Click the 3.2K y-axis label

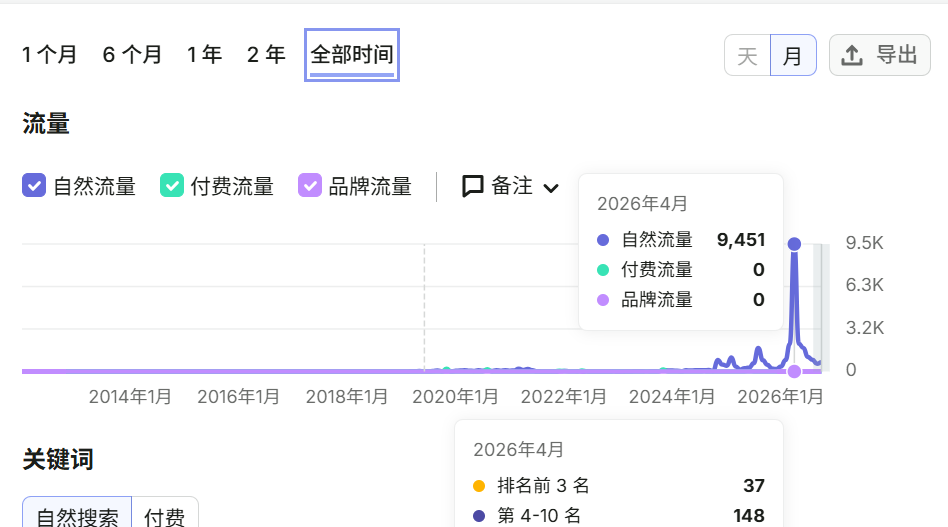pyautogui.click(x=865, y=328)
